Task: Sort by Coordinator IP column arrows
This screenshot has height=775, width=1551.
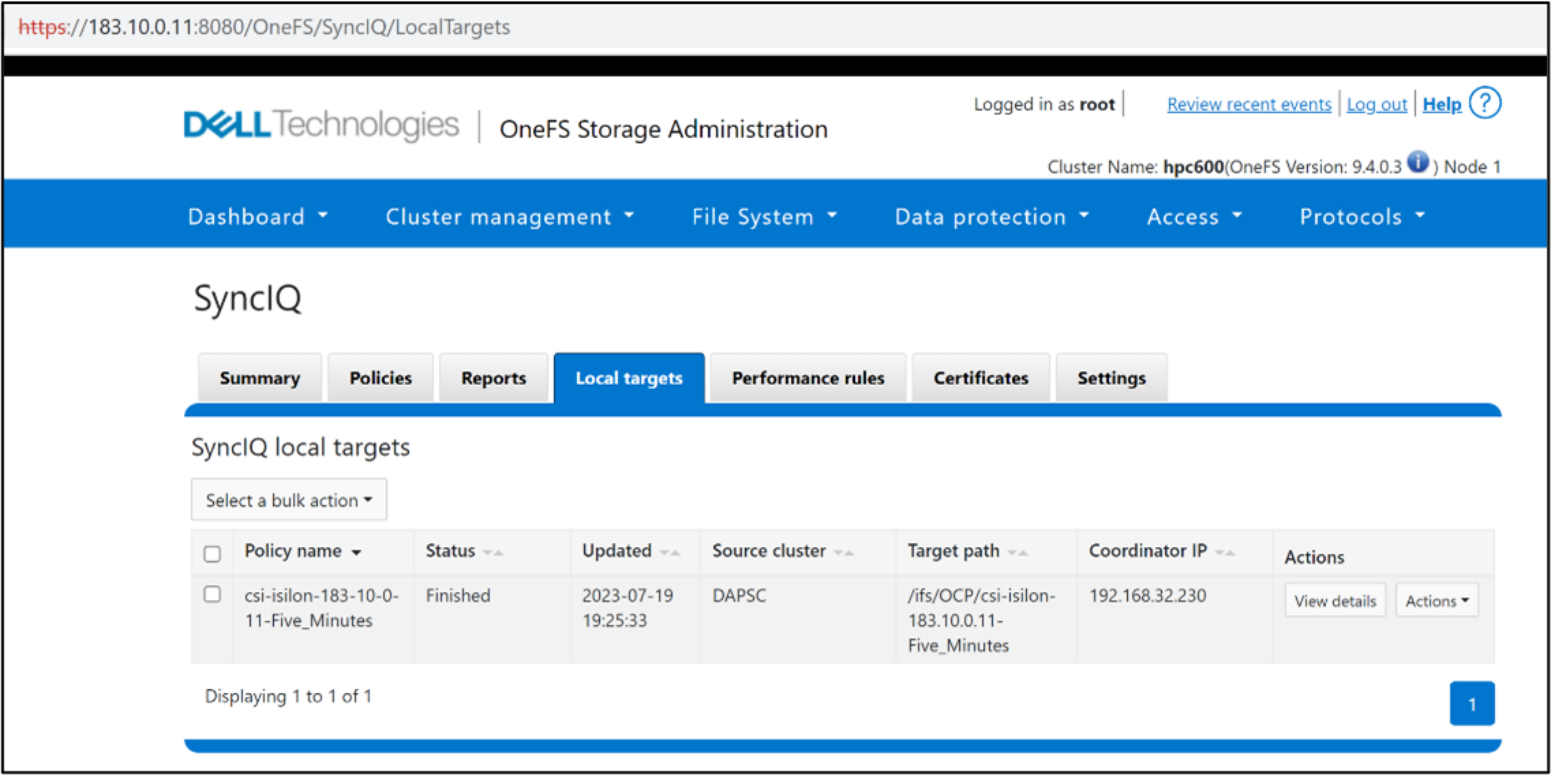Action: click(1226, 553)
